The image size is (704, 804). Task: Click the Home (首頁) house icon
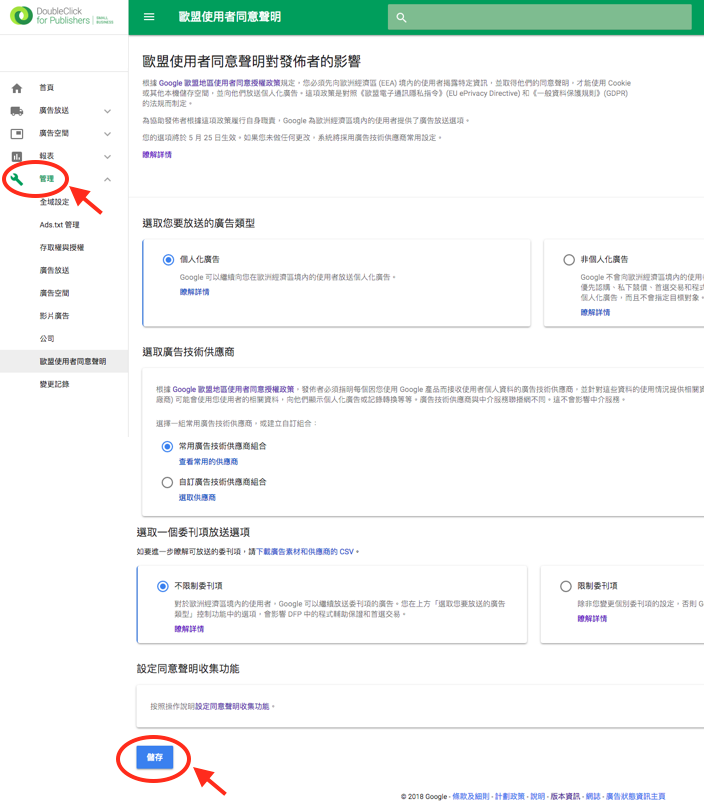coord(17,88)
